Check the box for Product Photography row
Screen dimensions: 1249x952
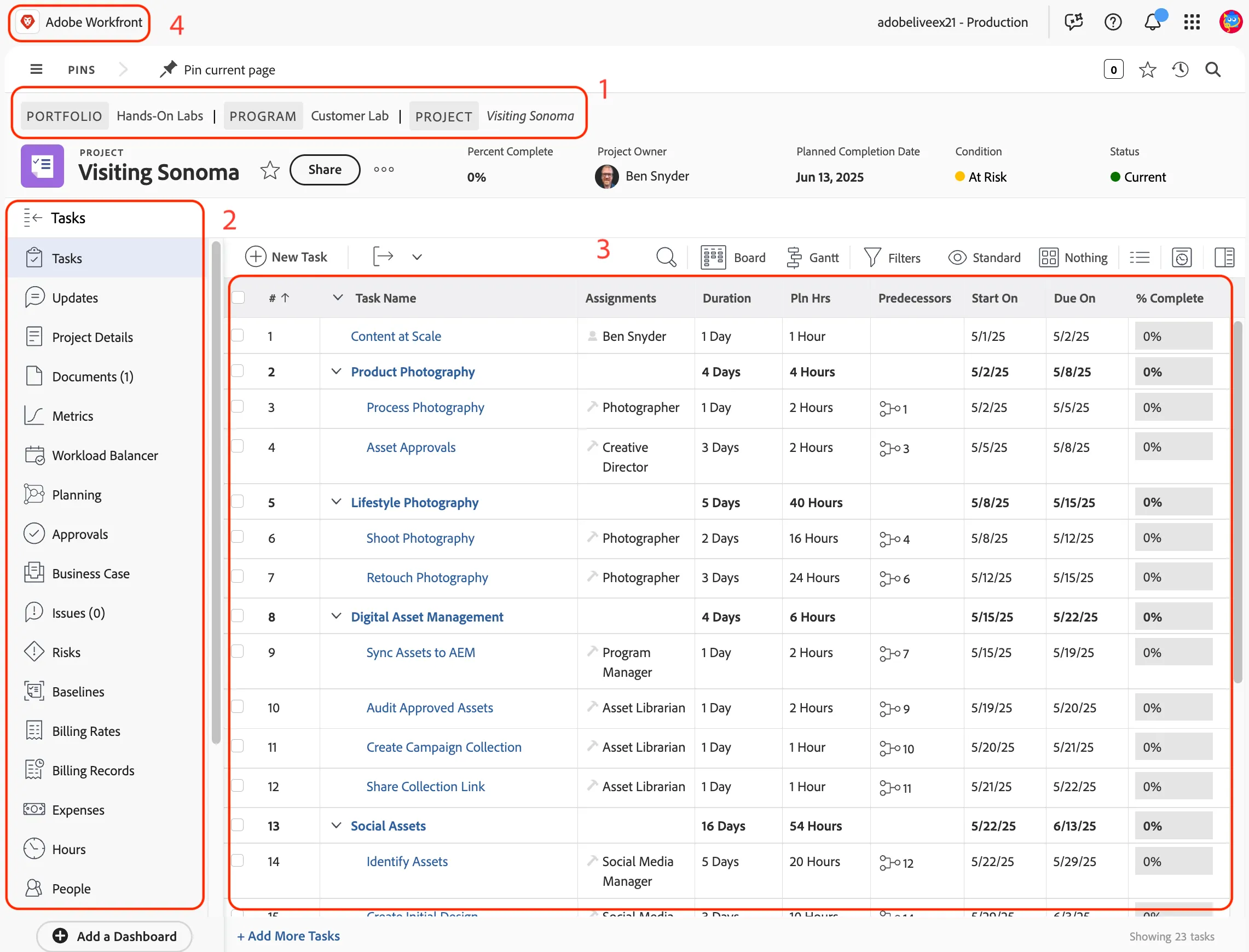[x=238, y=371]
